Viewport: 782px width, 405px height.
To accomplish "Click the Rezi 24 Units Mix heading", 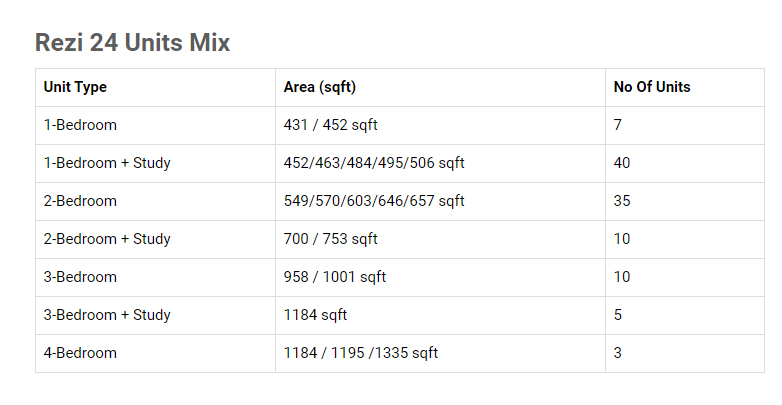I will (x=132, y=42).
